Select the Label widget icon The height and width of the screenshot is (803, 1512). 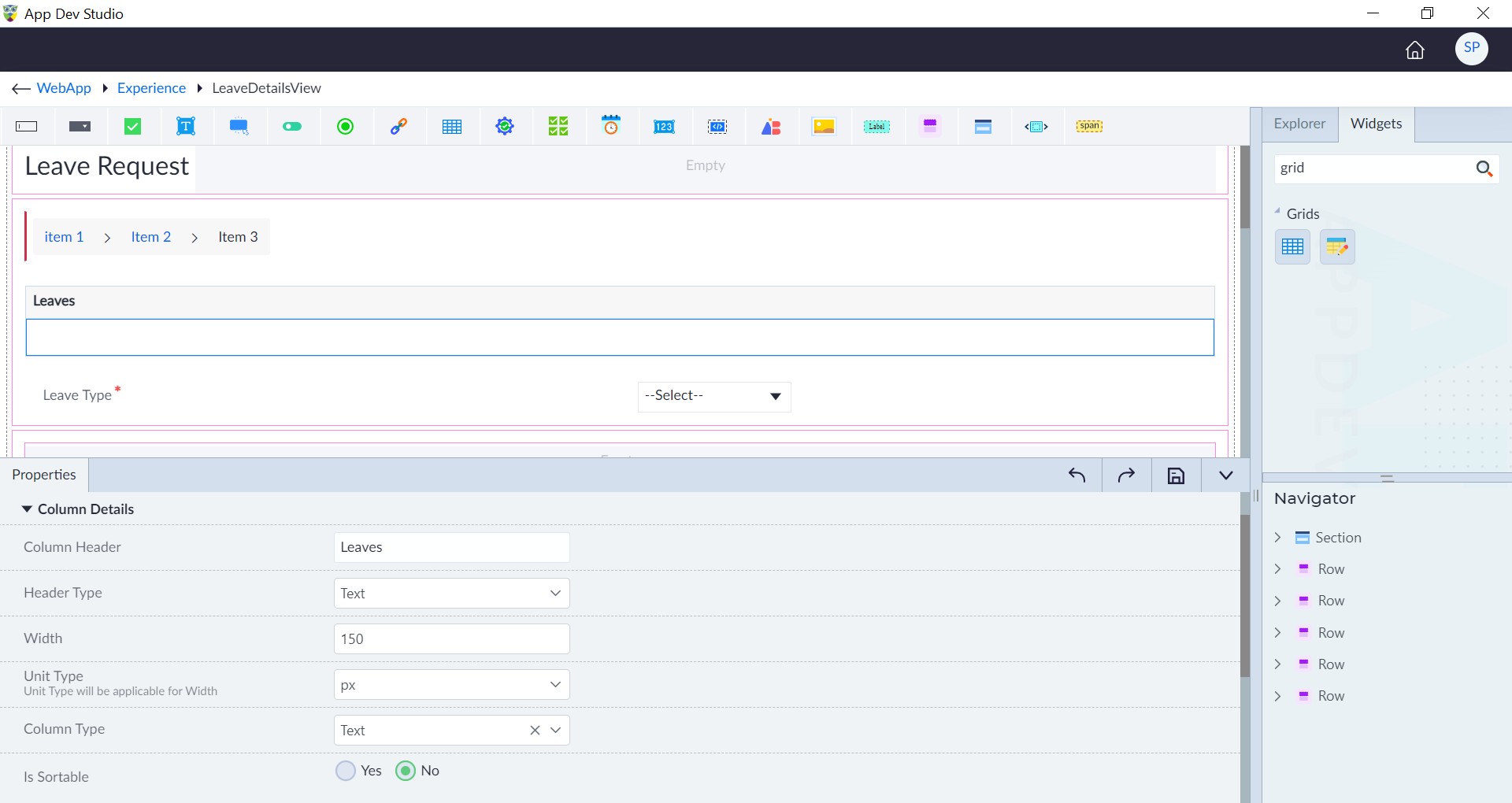point(876,126)
